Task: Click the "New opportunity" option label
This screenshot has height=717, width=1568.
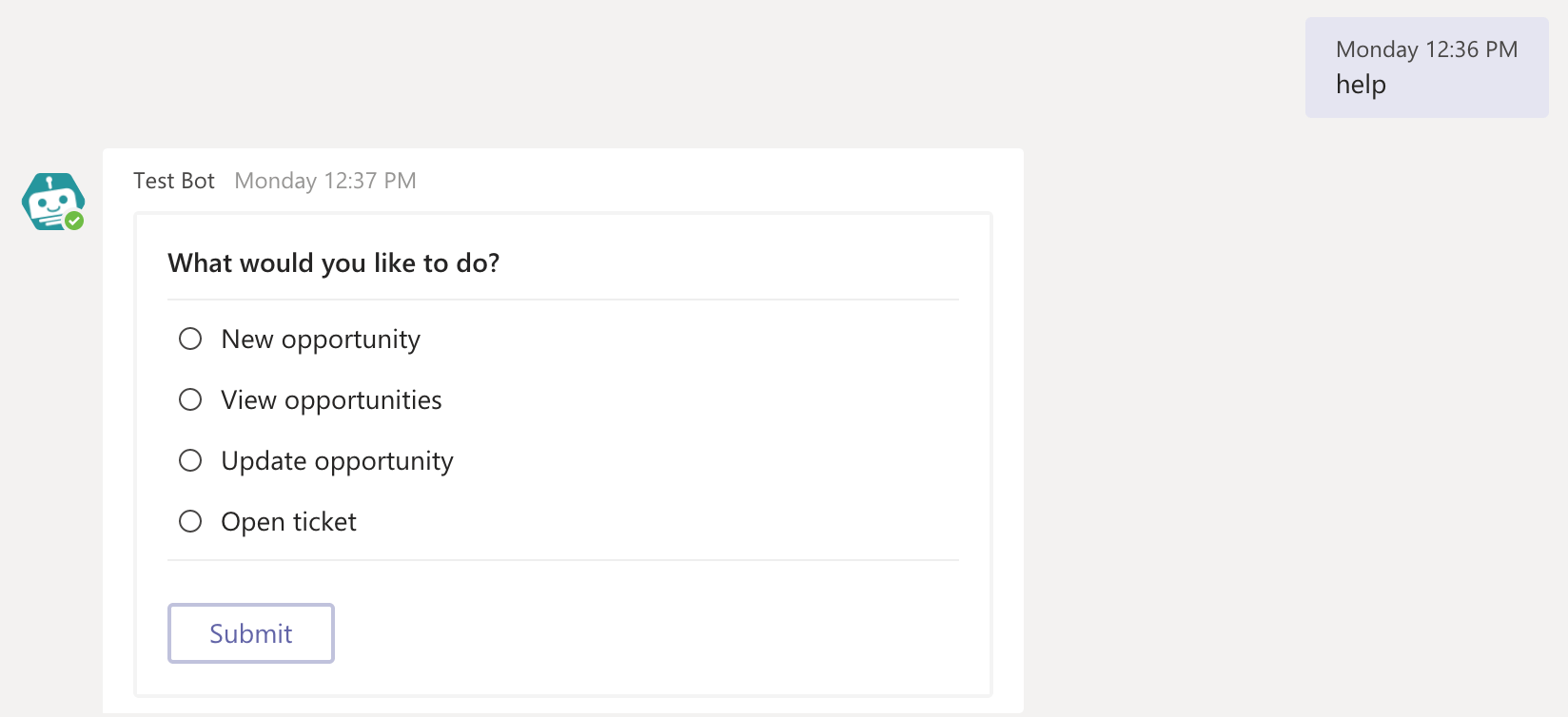Action: click(321, 339)
